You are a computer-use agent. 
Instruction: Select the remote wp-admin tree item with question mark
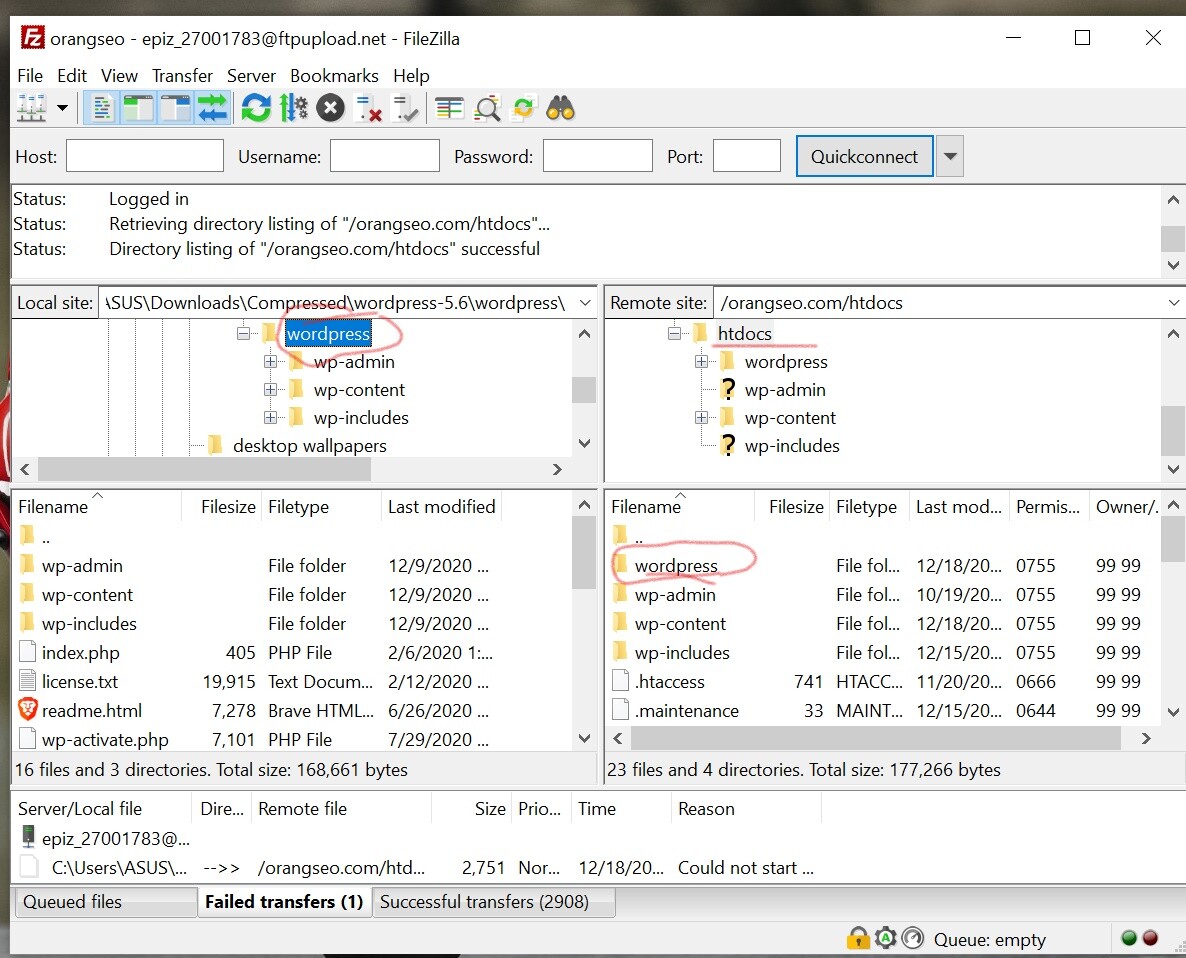pyautogui.click(x=785, y=389)
